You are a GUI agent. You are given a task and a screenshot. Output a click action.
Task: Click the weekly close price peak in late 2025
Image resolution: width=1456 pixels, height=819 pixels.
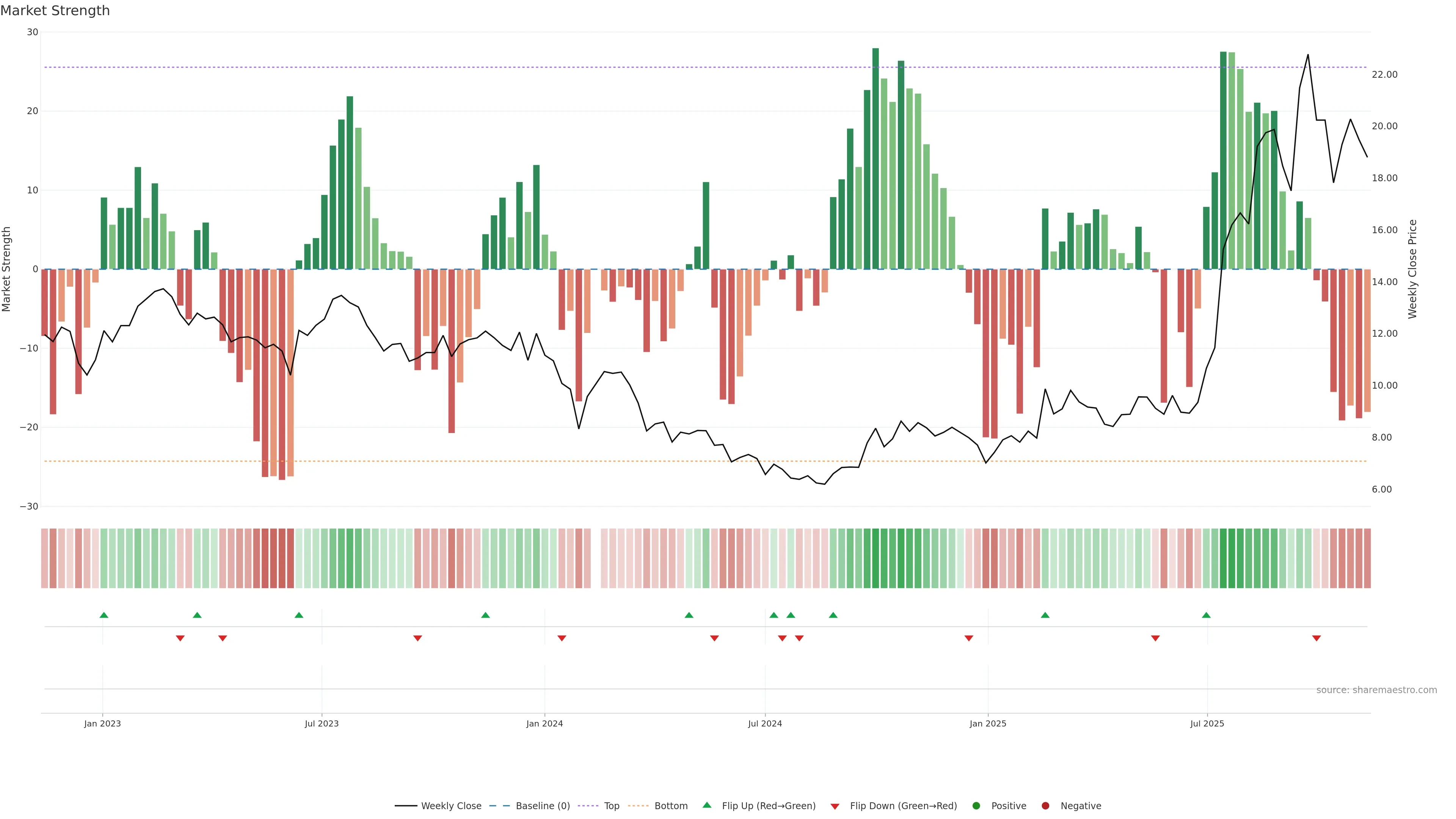1308,55
